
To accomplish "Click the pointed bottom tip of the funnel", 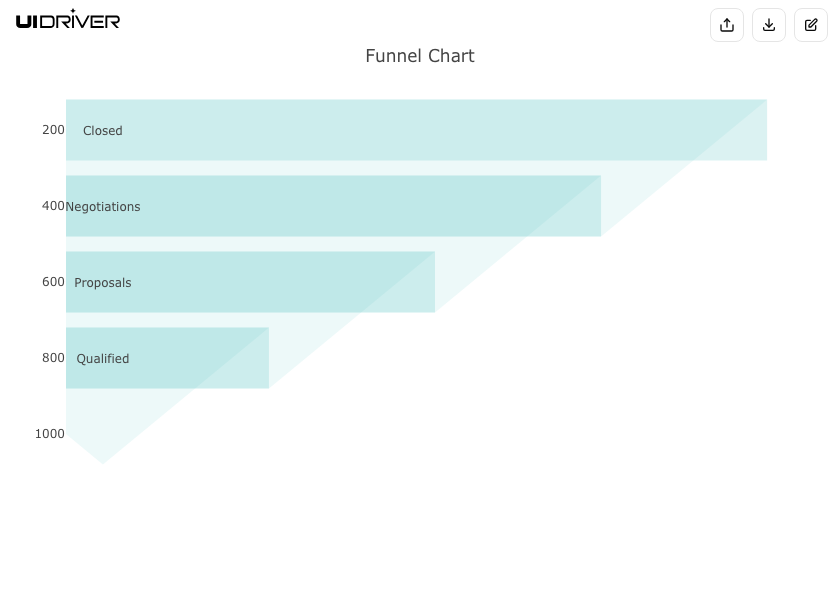I will tap(103, 460).
